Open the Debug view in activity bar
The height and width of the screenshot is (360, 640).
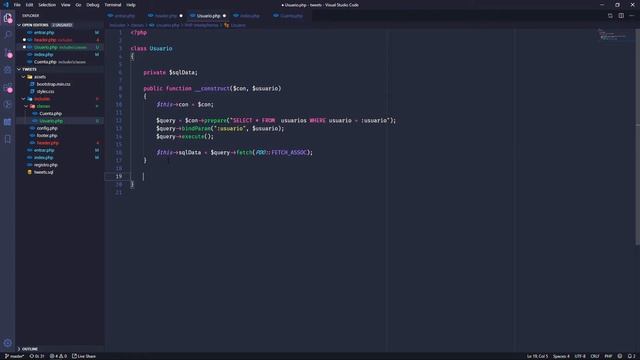(8, 70)
